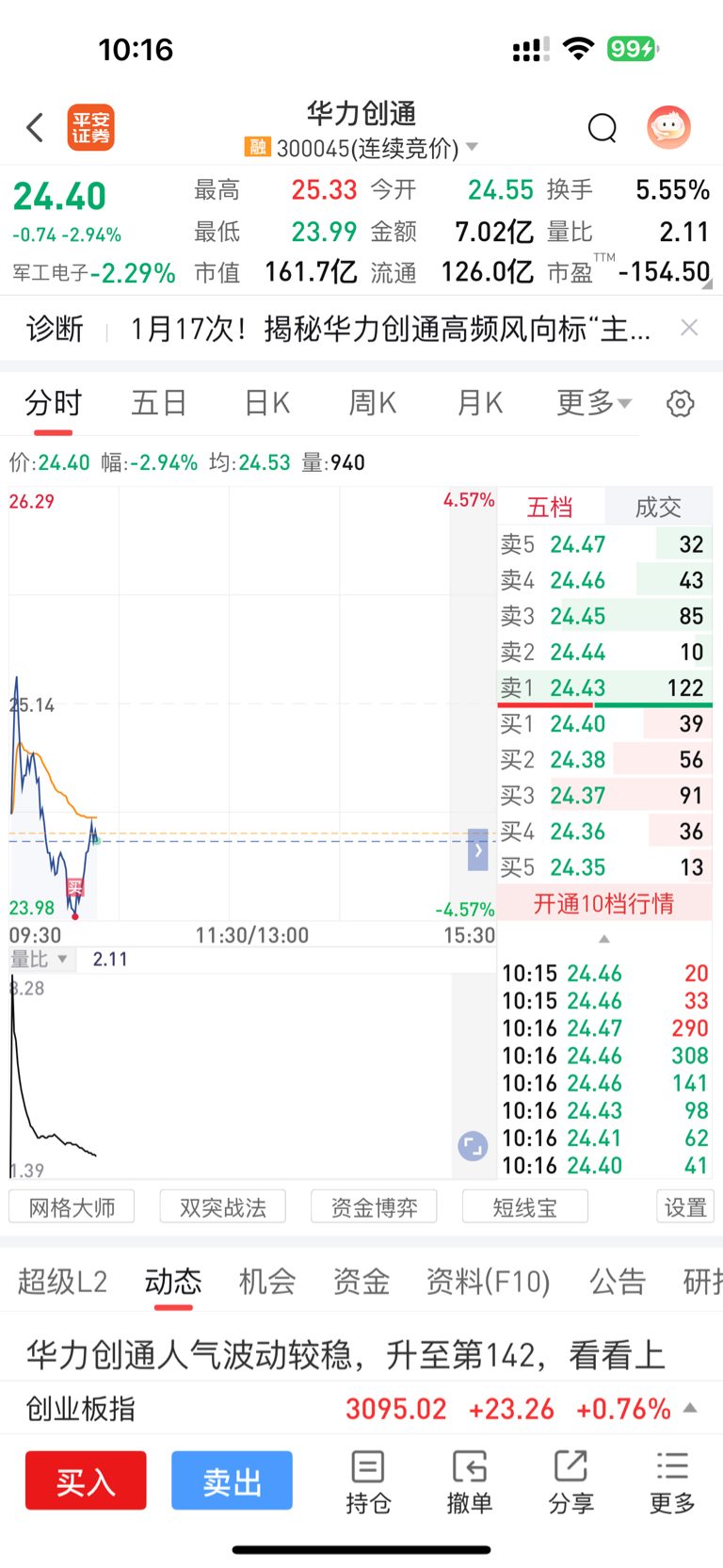Select 卖5 price 24.47 row

(604, 544)
